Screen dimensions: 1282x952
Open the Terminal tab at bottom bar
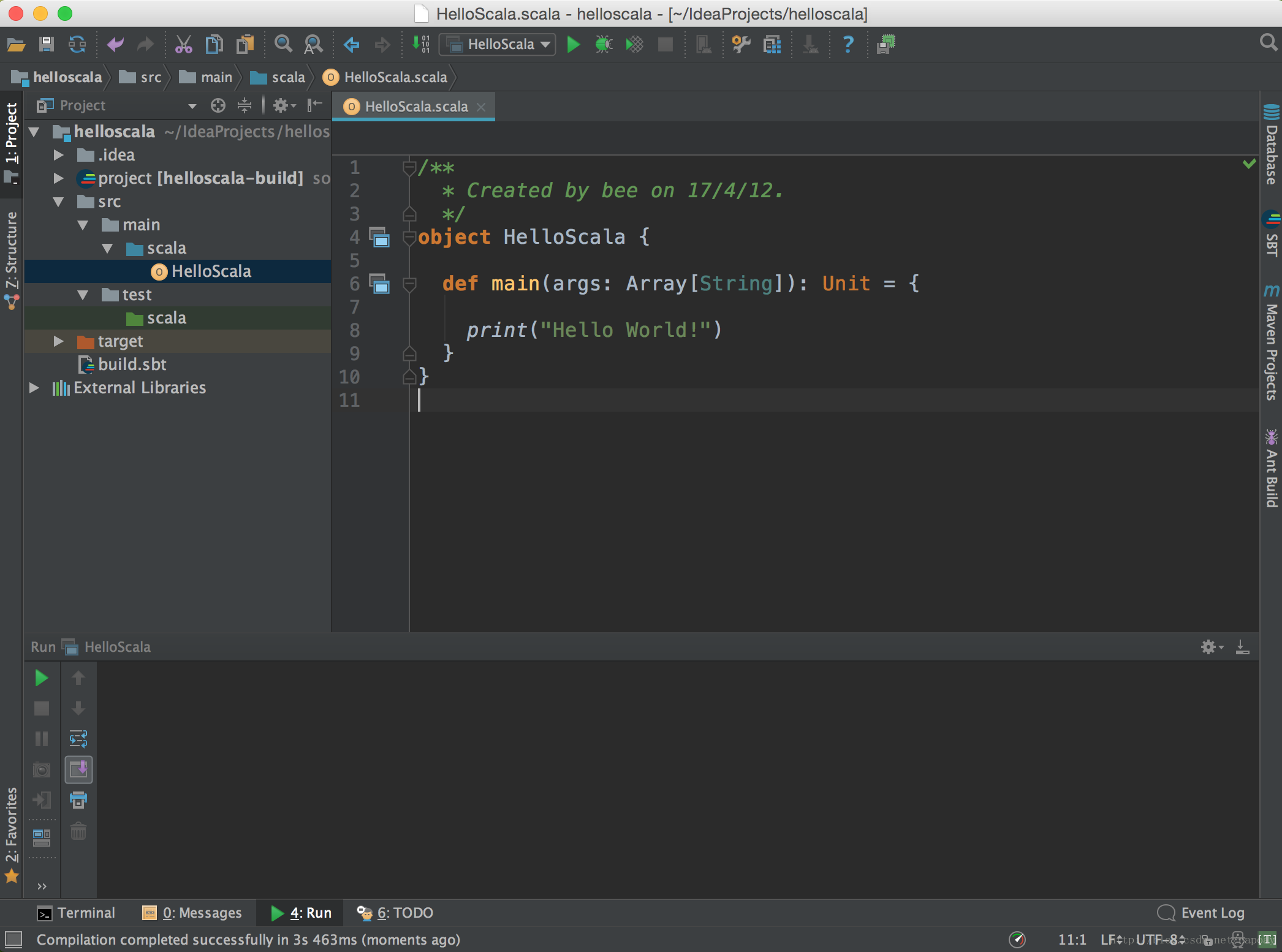click(78, 912)
